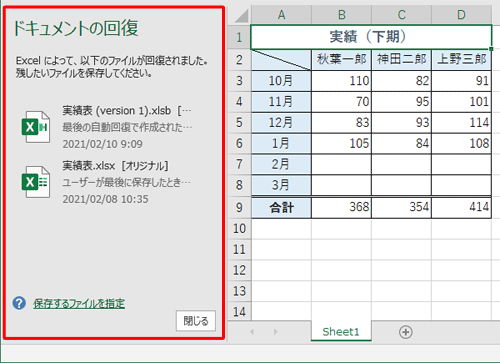Click the 神田二郎 header cell
The height and width of the screenshot is (363, 500).
[x=401, y=60]
